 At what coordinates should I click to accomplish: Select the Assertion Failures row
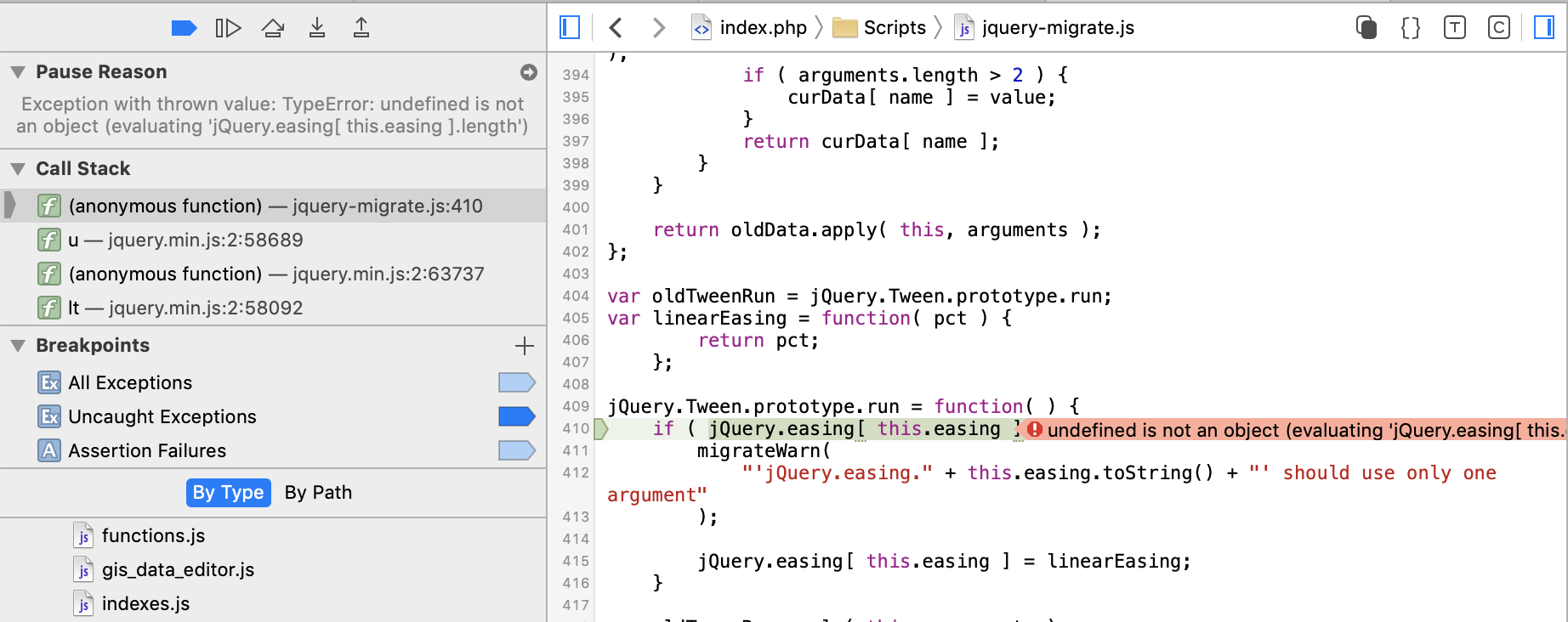pyautogui.click(x=273, y=450)
